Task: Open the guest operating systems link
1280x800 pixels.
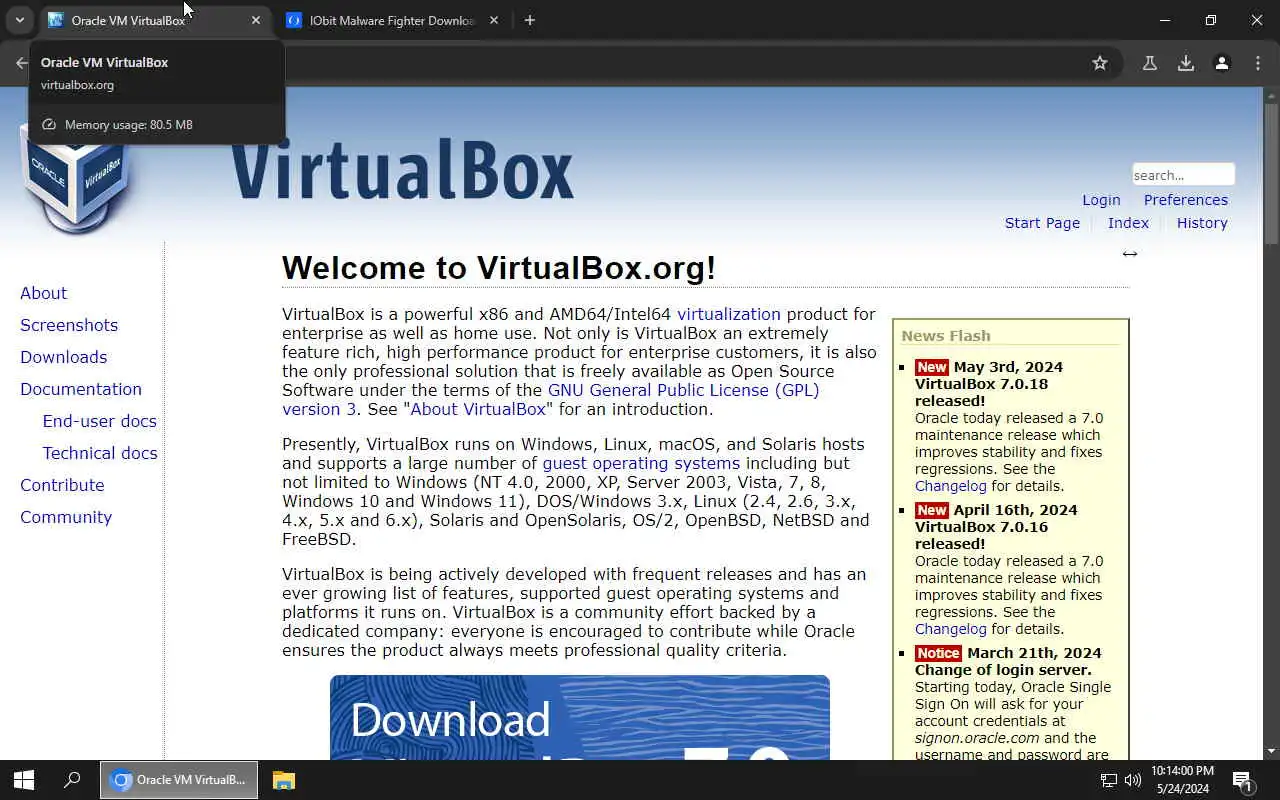Action: tap(641, 463)
